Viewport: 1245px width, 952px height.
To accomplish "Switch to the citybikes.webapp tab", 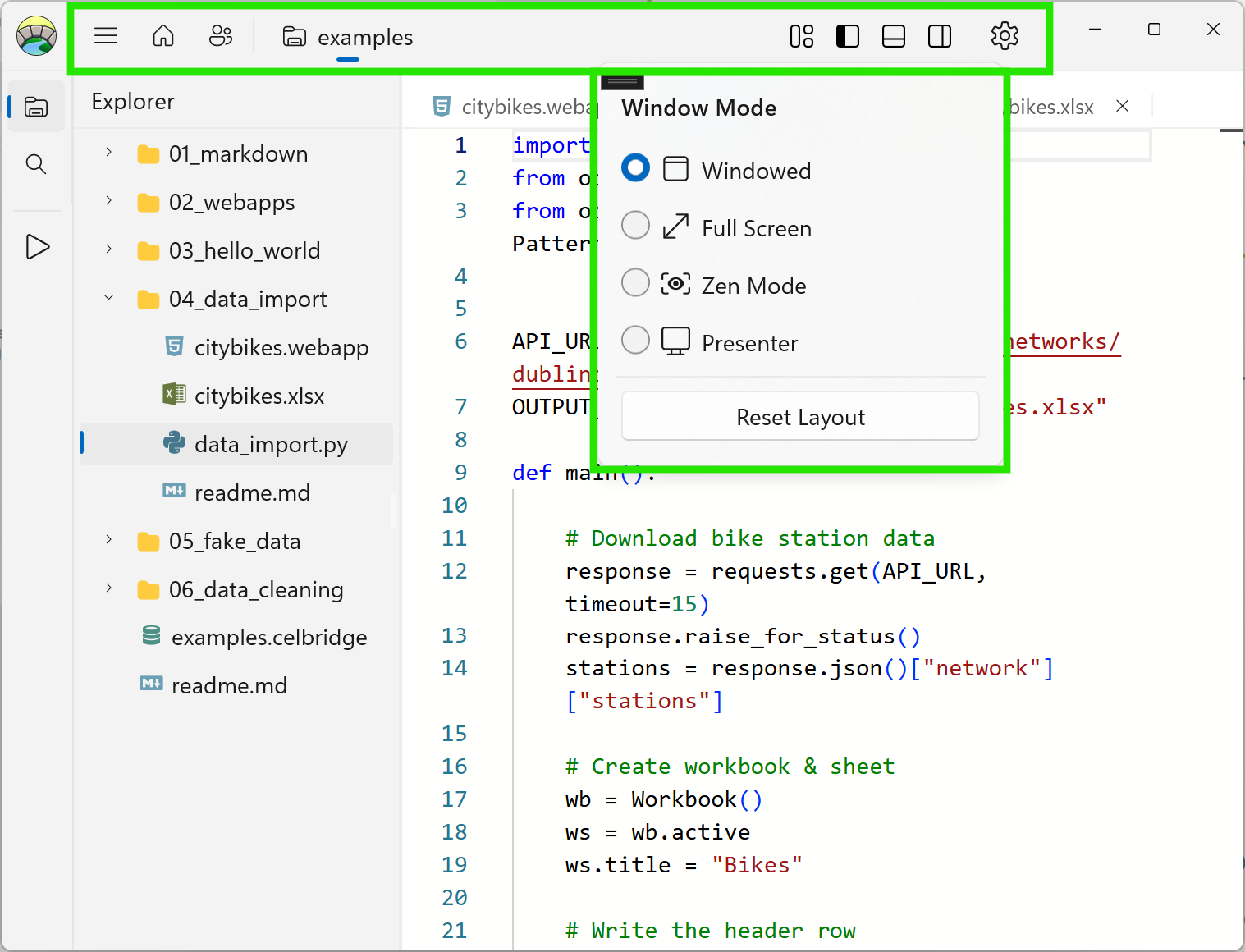I will pos(517,106).
